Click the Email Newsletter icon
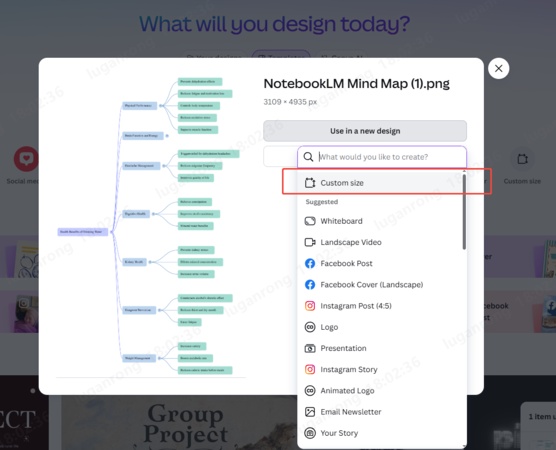The height and width of the screenshot is (450, 556). (x=310, y=412)
